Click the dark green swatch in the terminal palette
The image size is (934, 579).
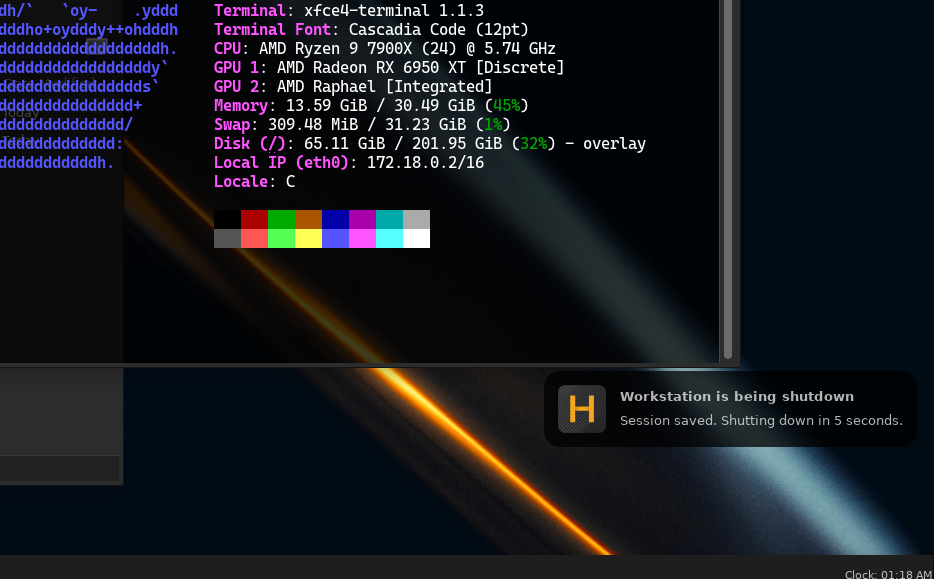tap(281, 219)
